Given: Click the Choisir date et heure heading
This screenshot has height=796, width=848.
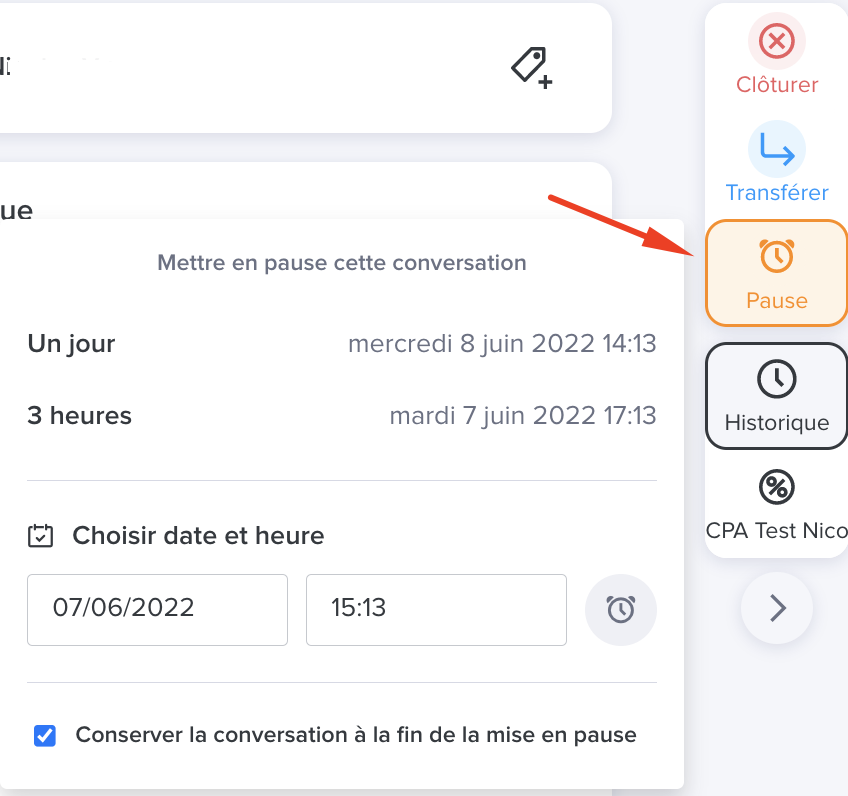Looking at the screenshot, I should pyautogui.click(x=198, y=536).
